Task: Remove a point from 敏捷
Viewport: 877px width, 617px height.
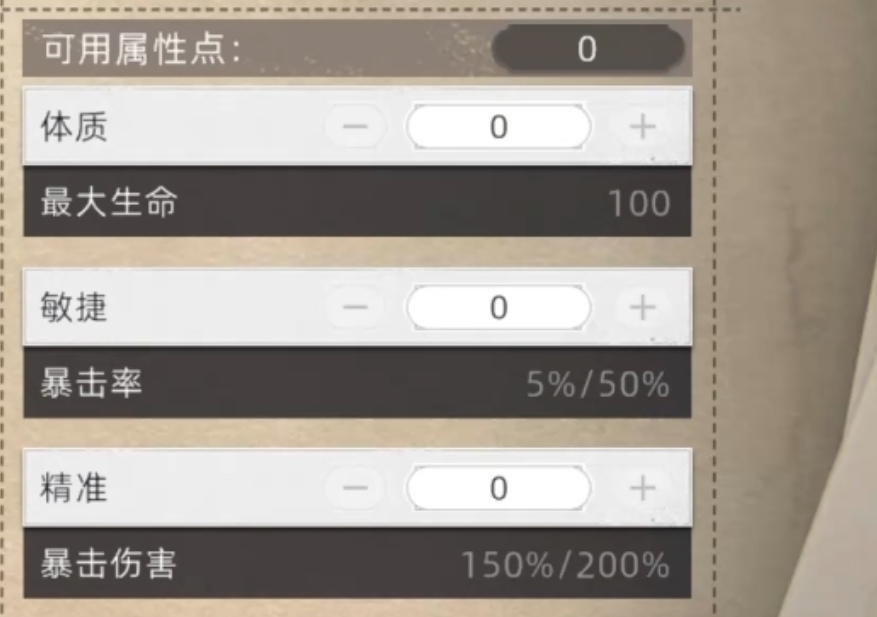Action: (x=355, y=308)
